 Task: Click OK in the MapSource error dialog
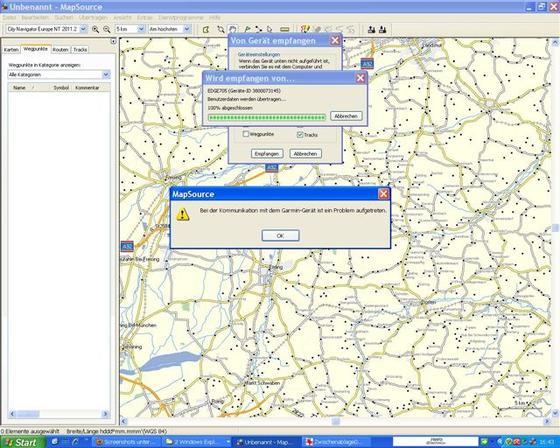coord(280,235)
